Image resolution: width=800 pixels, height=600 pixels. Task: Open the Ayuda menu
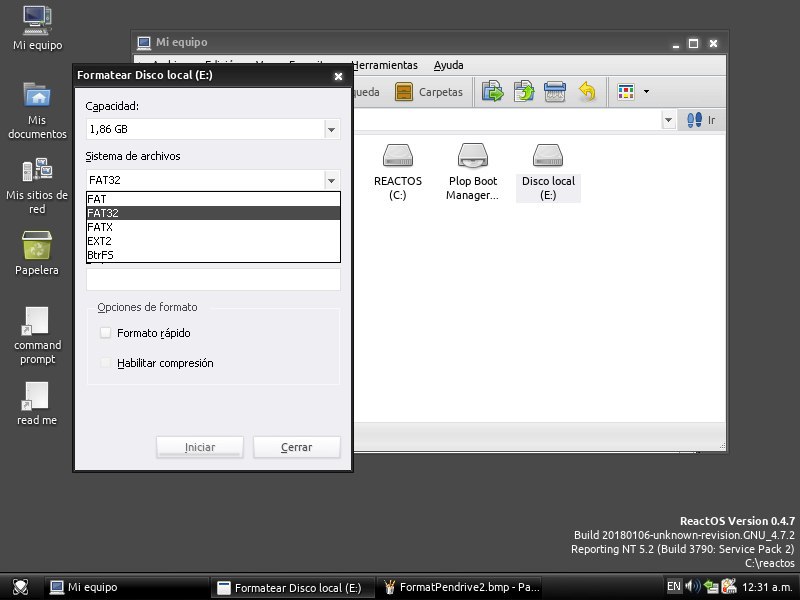(448, 65)
